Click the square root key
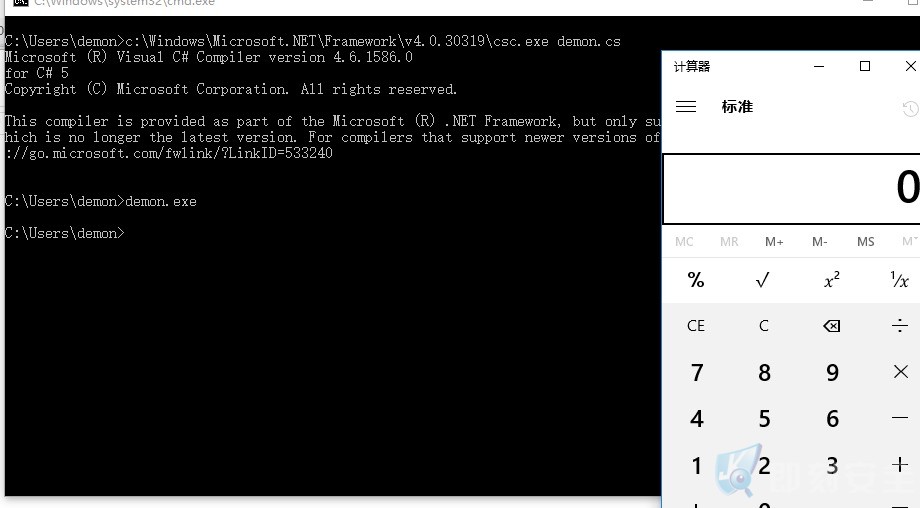Image resolution: width=920 pixels, height=508 pixels. click(763, 280)
